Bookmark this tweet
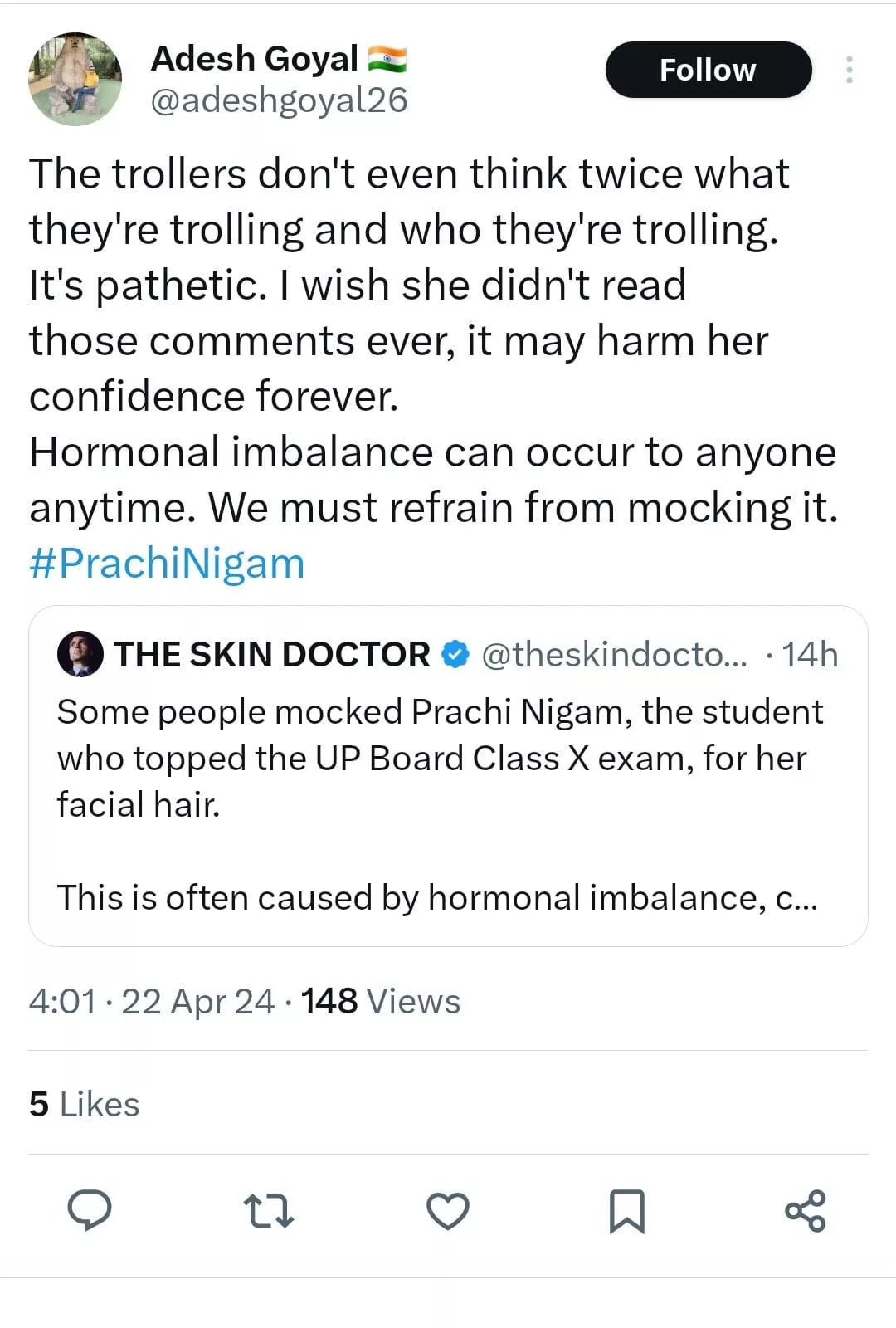 tap(626, 1210)
